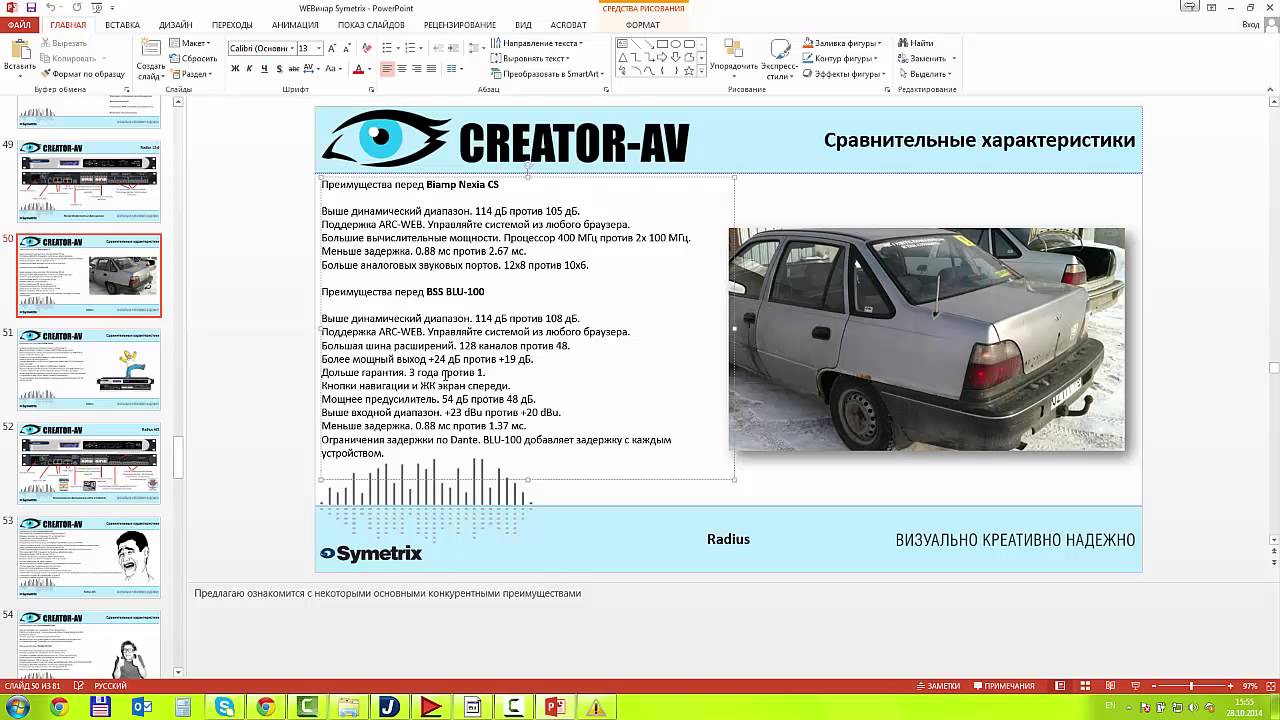Open the Calibri font name combo box
1280x720 pixels.
[262, 48]
